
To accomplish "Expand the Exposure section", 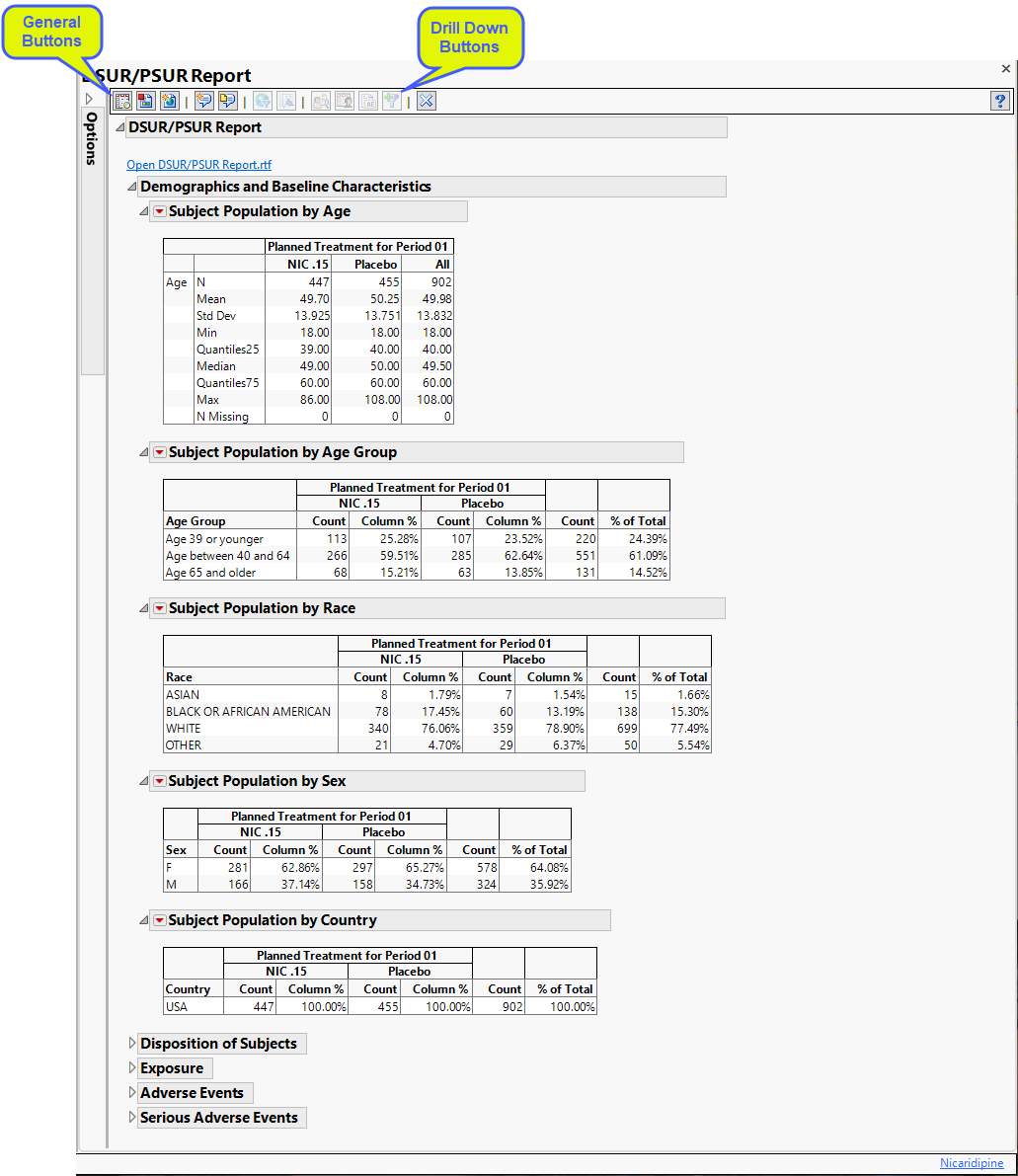I will click(x=132, y=1068).
